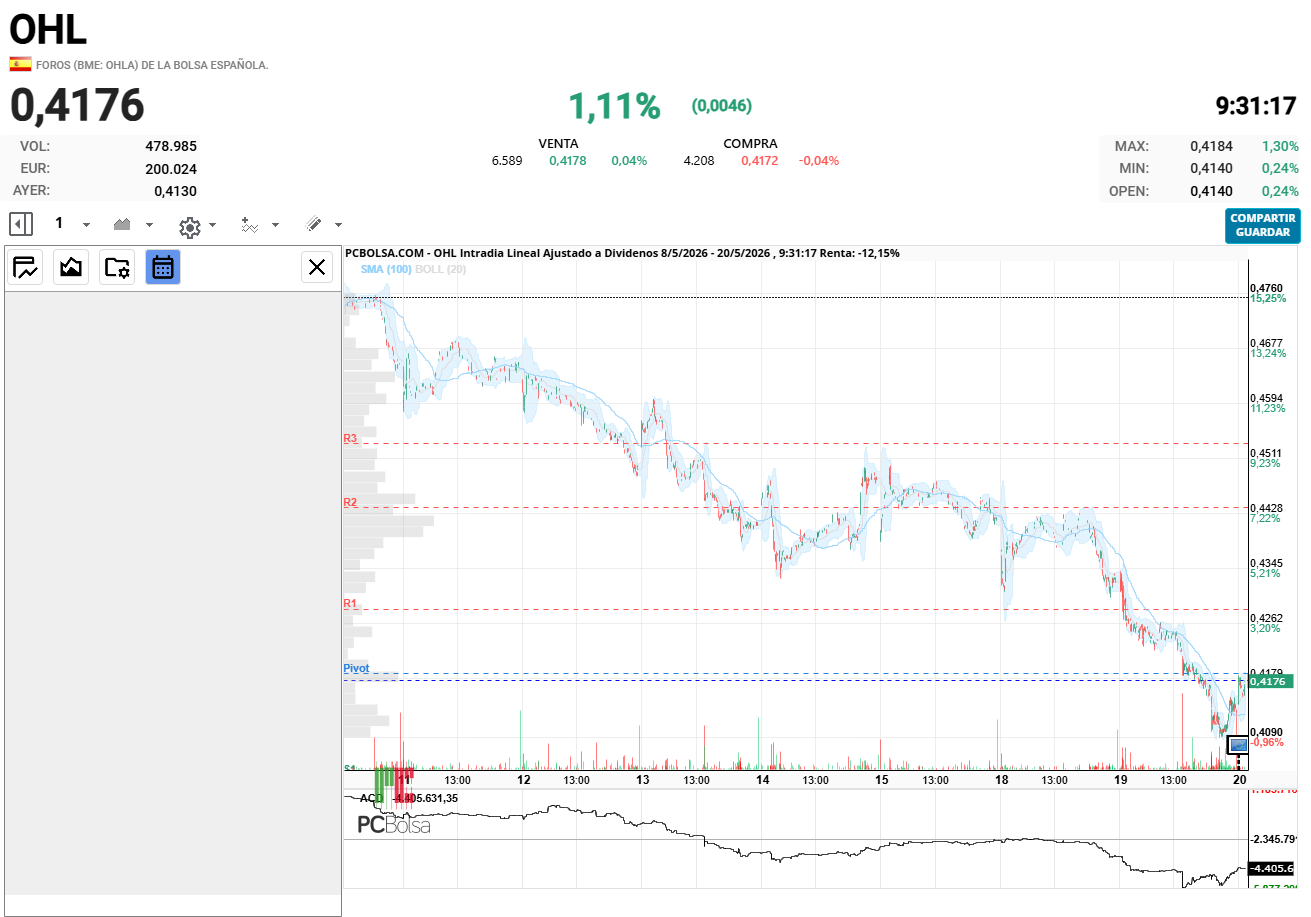The width and height of the screenshot is (1311, 917).
Task: Click the VOL value 478.985
Action: click(171, 146)
